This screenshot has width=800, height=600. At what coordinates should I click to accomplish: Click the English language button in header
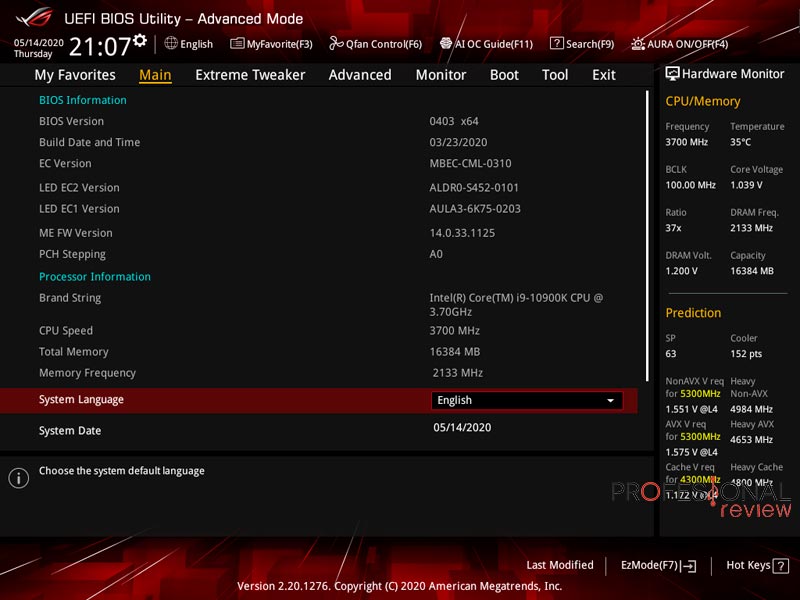click(189, 44)
